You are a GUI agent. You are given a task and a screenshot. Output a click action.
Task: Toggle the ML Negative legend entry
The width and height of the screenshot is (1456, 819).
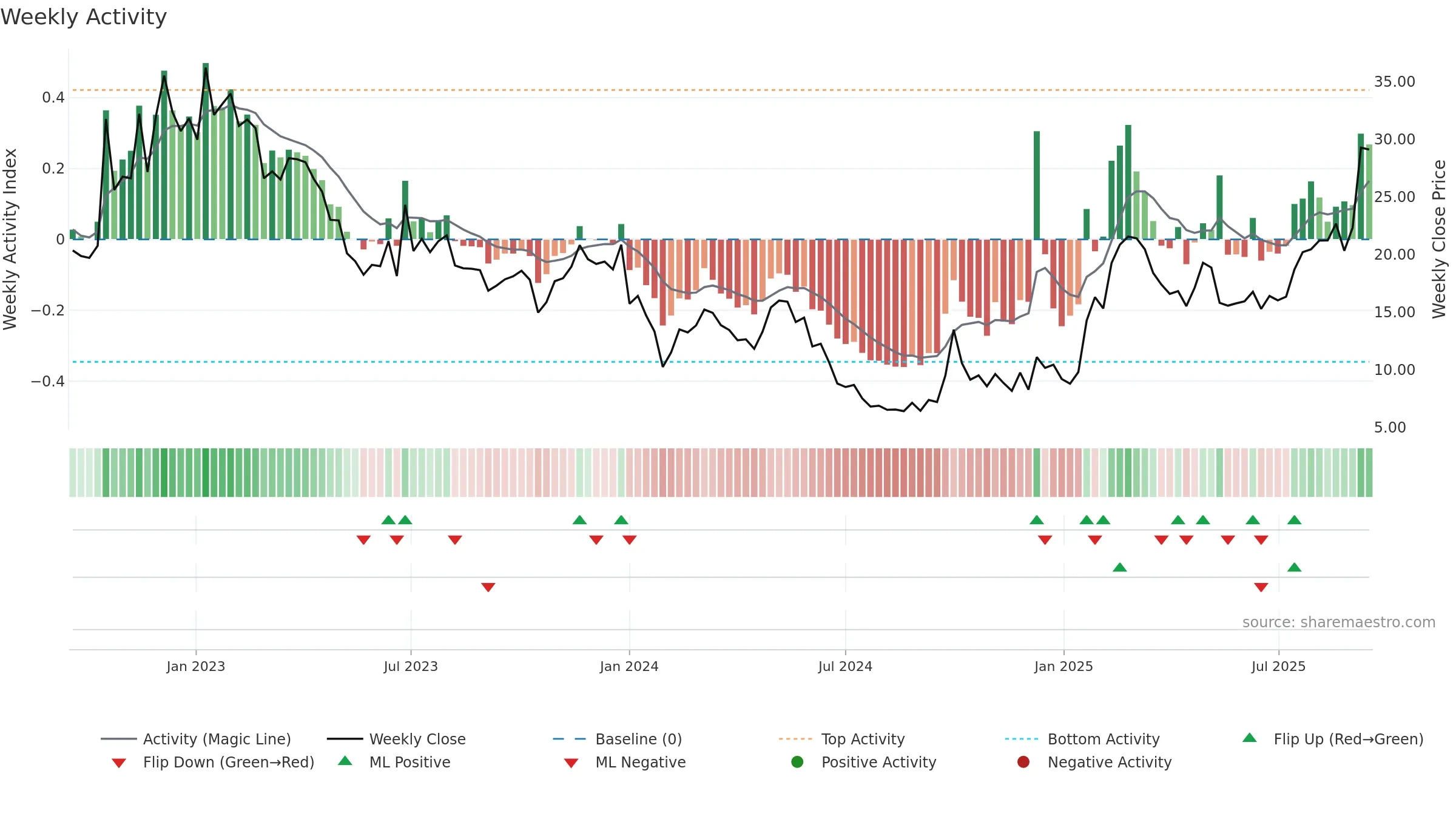coord(625,762)
